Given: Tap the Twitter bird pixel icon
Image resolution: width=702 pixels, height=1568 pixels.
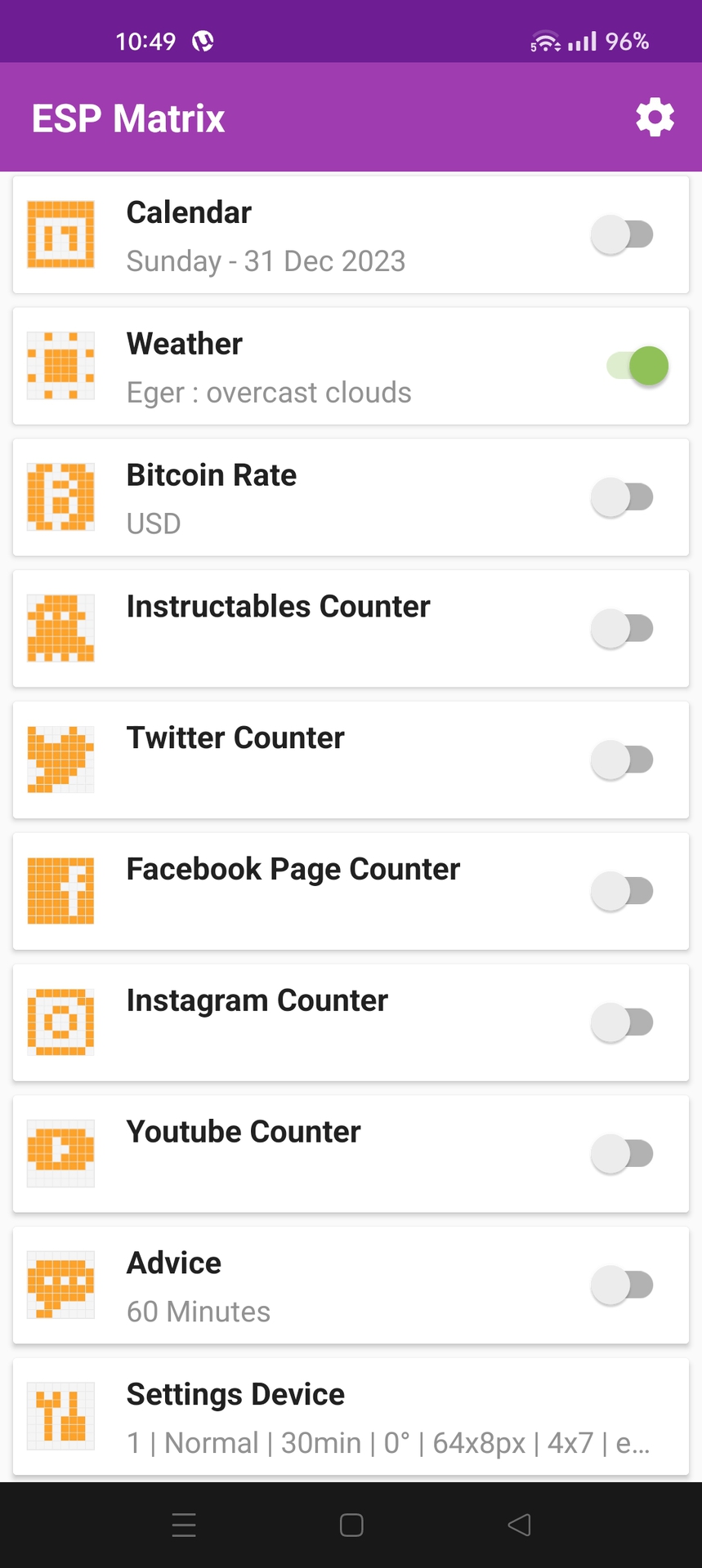Looking at the screenshot, I should pyautogui.click(x=60, y=759).
